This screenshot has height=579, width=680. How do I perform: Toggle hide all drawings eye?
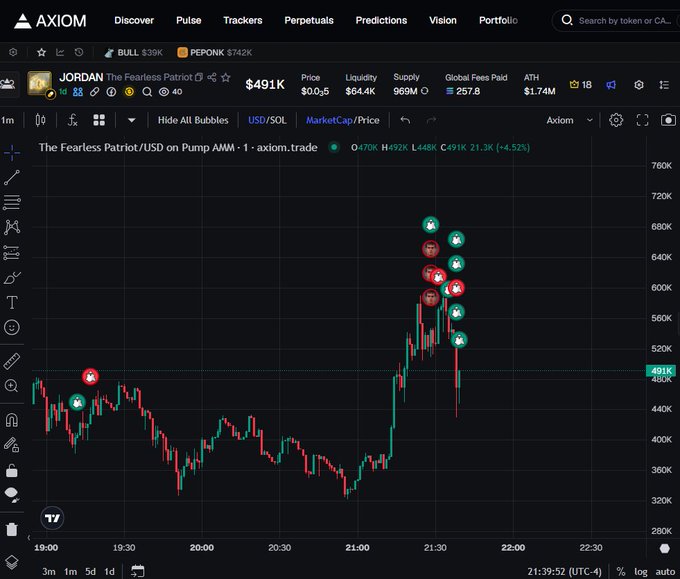12,495
